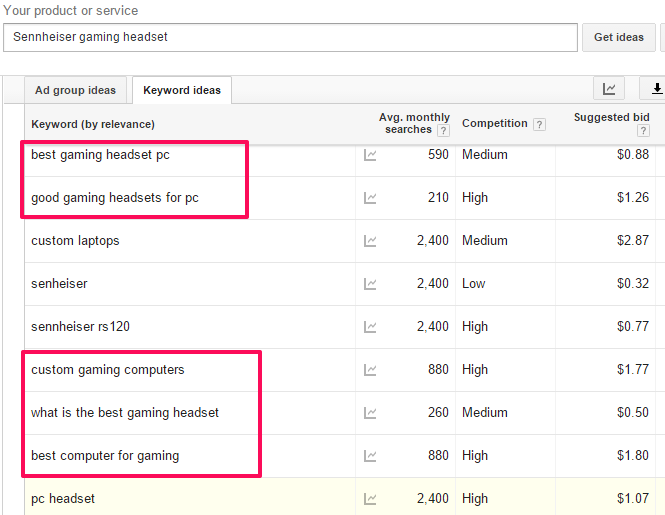Click the 590 monthly searches value

pos(438,154)
